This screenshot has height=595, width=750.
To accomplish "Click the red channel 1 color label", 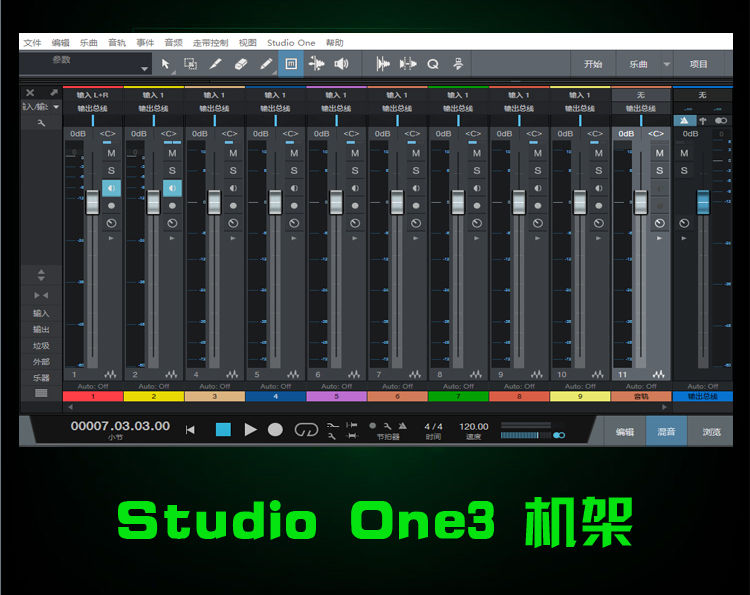I will 93,397.
